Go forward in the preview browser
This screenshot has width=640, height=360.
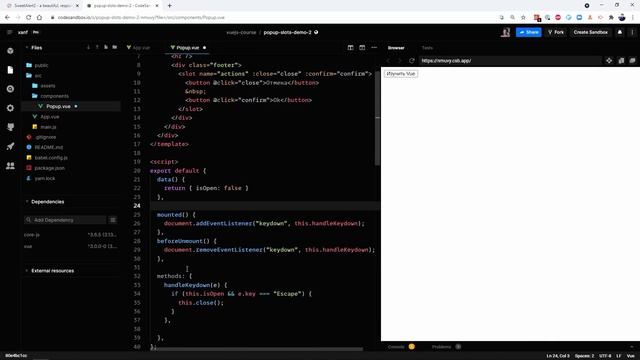pyautogui.click(x=400, y=60)
